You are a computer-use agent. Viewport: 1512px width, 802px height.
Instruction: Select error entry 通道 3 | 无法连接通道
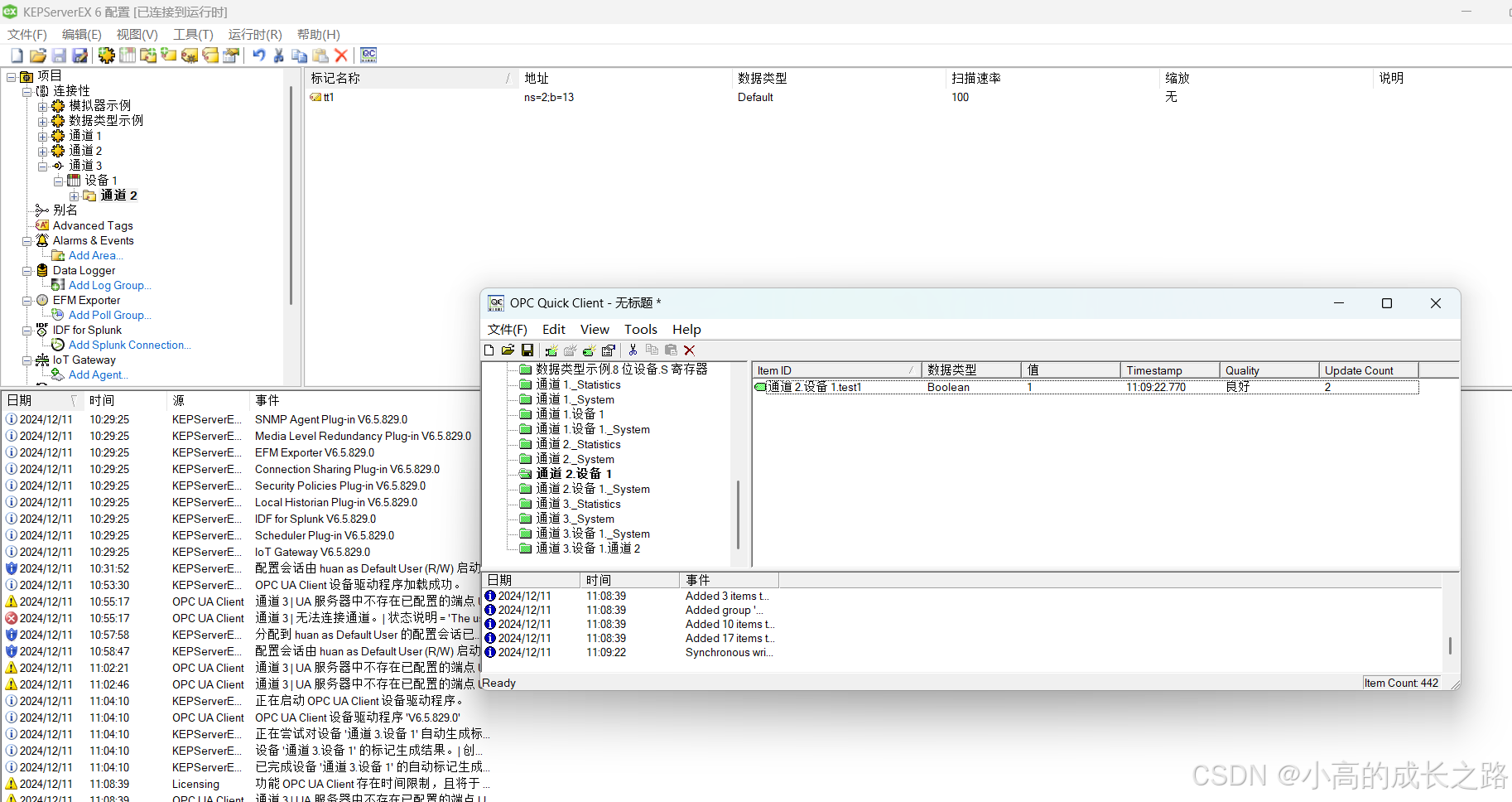368,618
